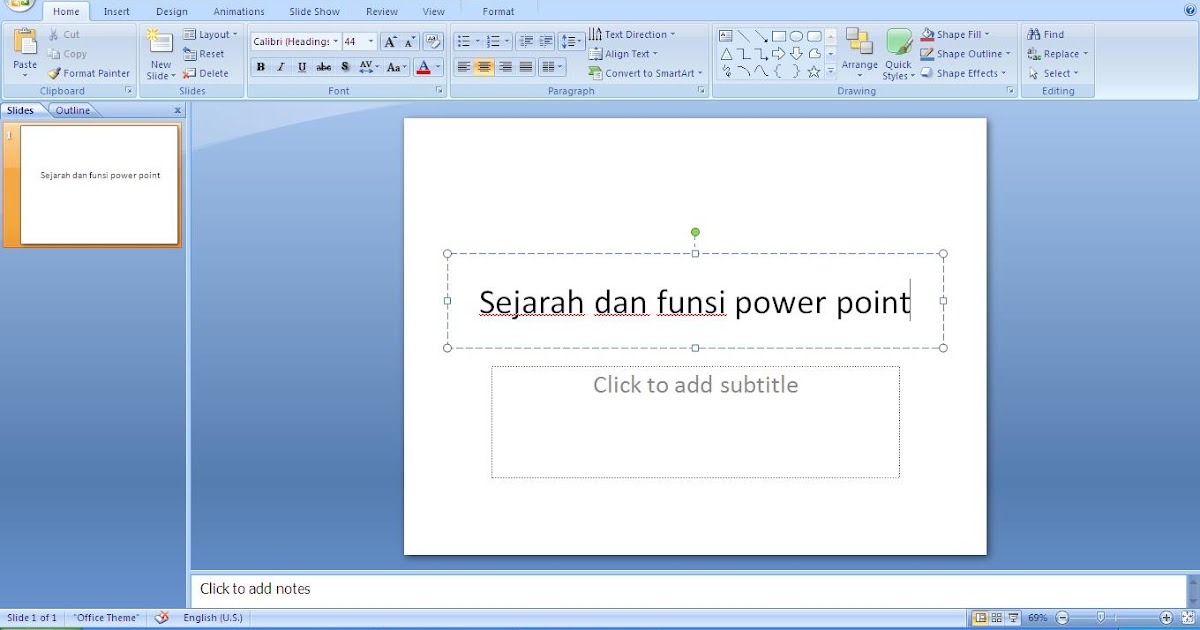Zoom out with the minus button
The height and width of the screenshot is (630, 1200).
pyautogui.click(x=1063, y=618)
